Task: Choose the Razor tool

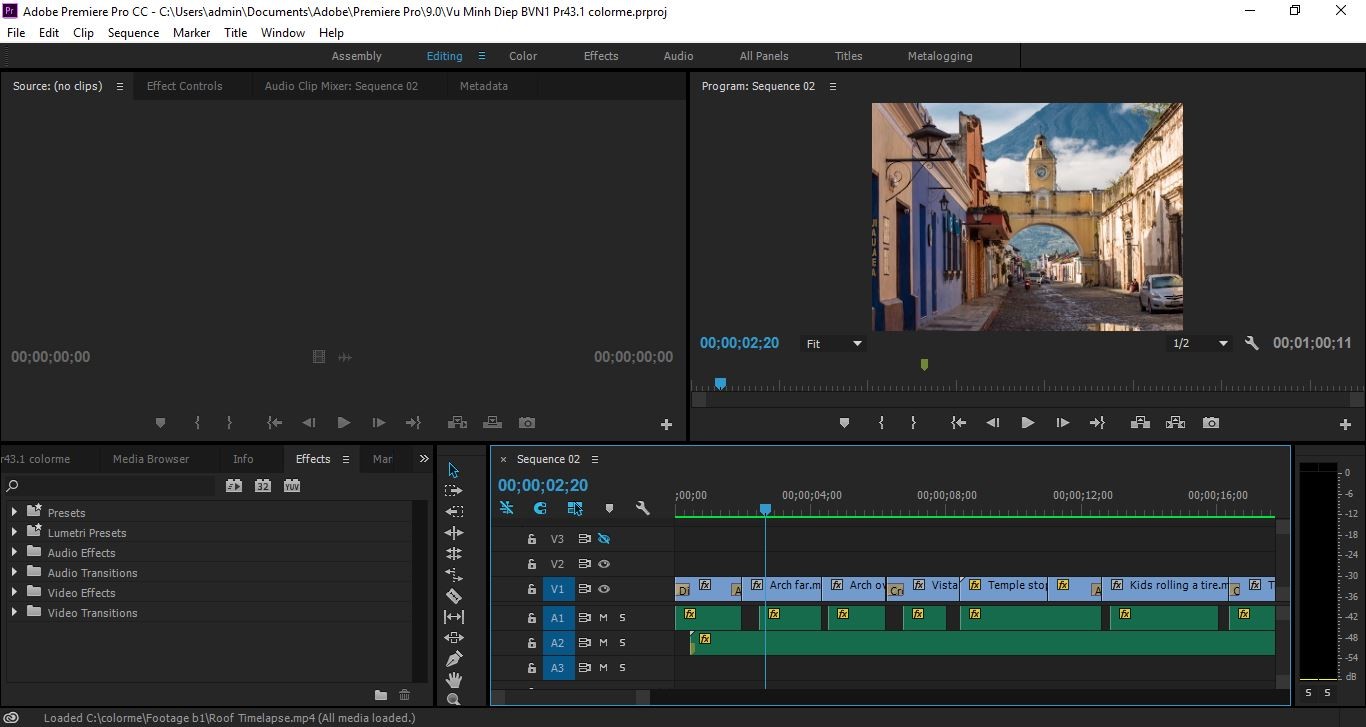Action: click(453, 596)
